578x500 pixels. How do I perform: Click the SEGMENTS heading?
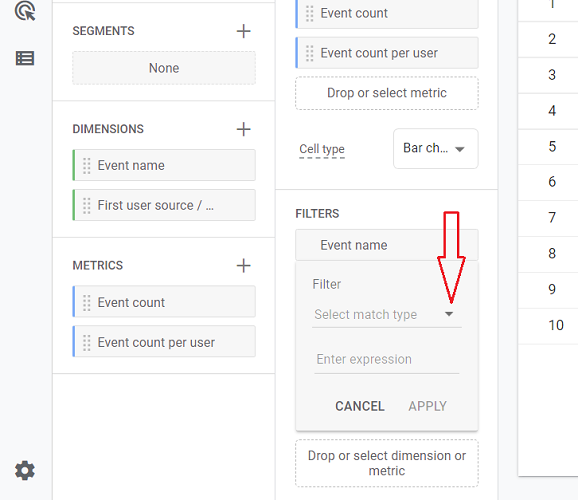click(103, 31)
